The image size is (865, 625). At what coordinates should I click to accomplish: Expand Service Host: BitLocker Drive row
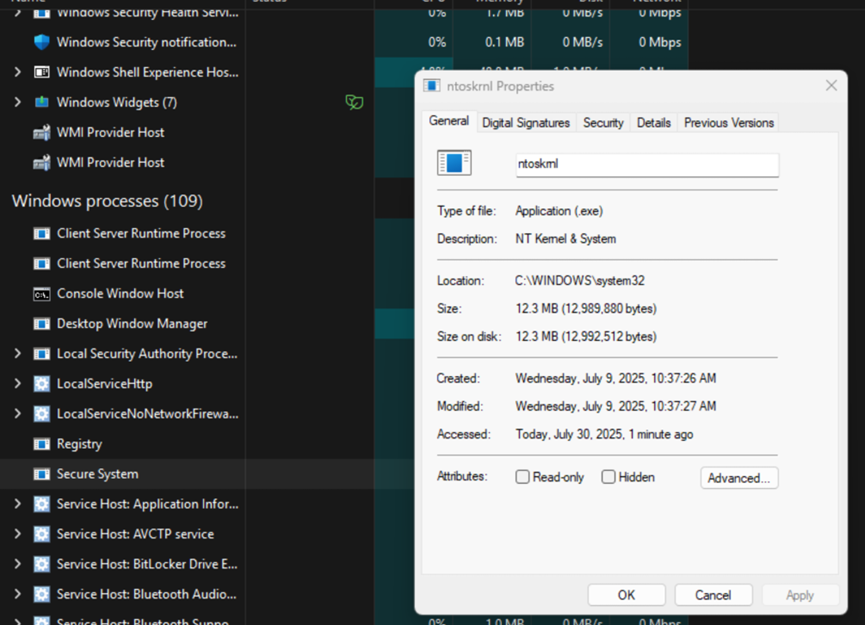pyautogui.click(x=18, y=564)
